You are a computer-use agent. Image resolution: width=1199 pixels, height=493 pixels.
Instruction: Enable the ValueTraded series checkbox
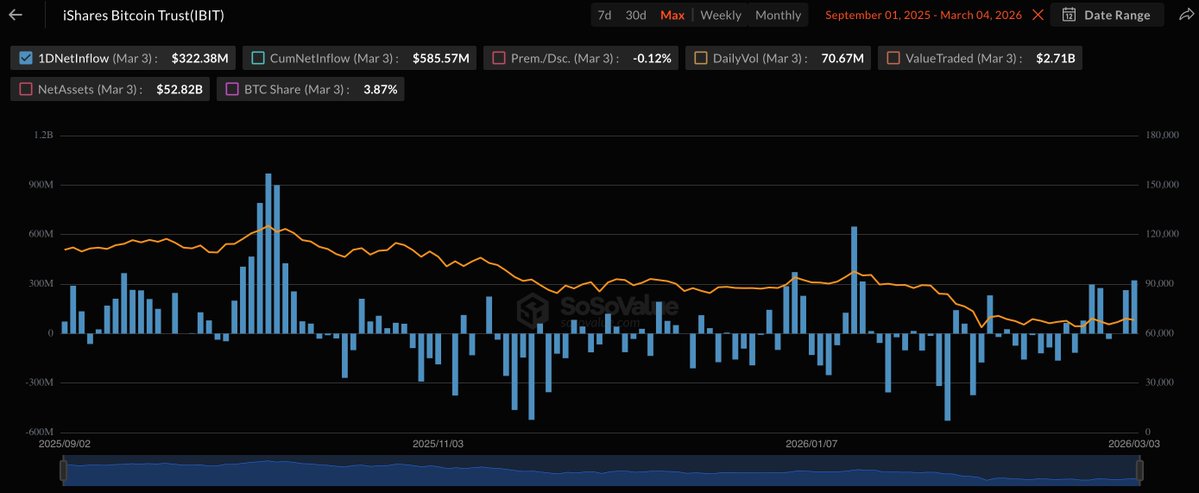893,57
